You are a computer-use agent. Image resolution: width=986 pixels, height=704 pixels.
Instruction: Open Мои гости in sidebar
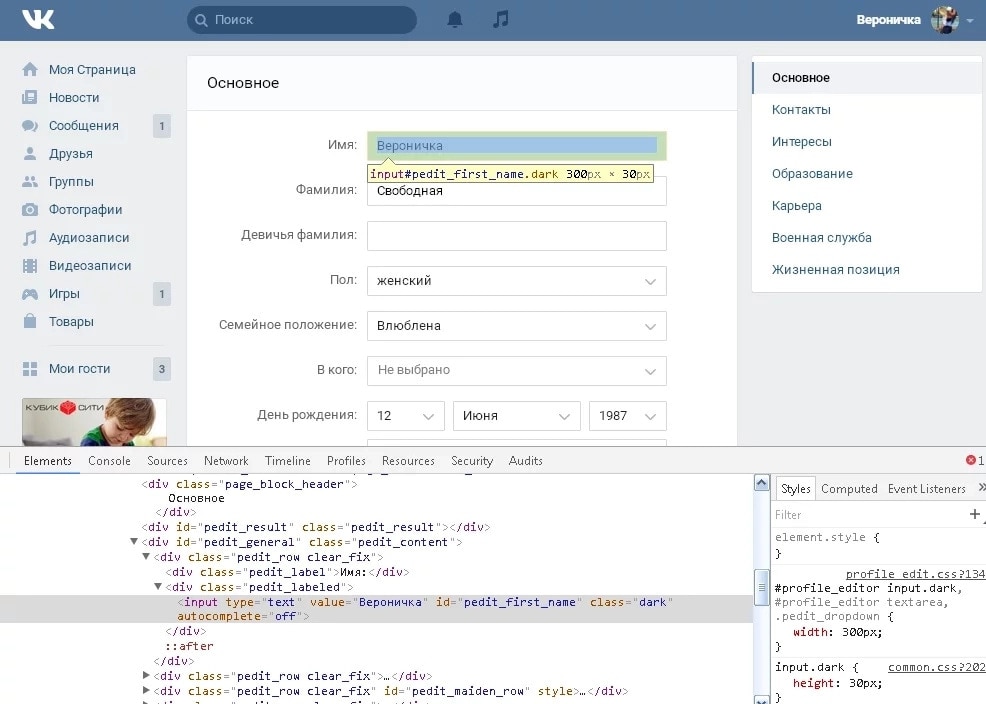(79, 369)
